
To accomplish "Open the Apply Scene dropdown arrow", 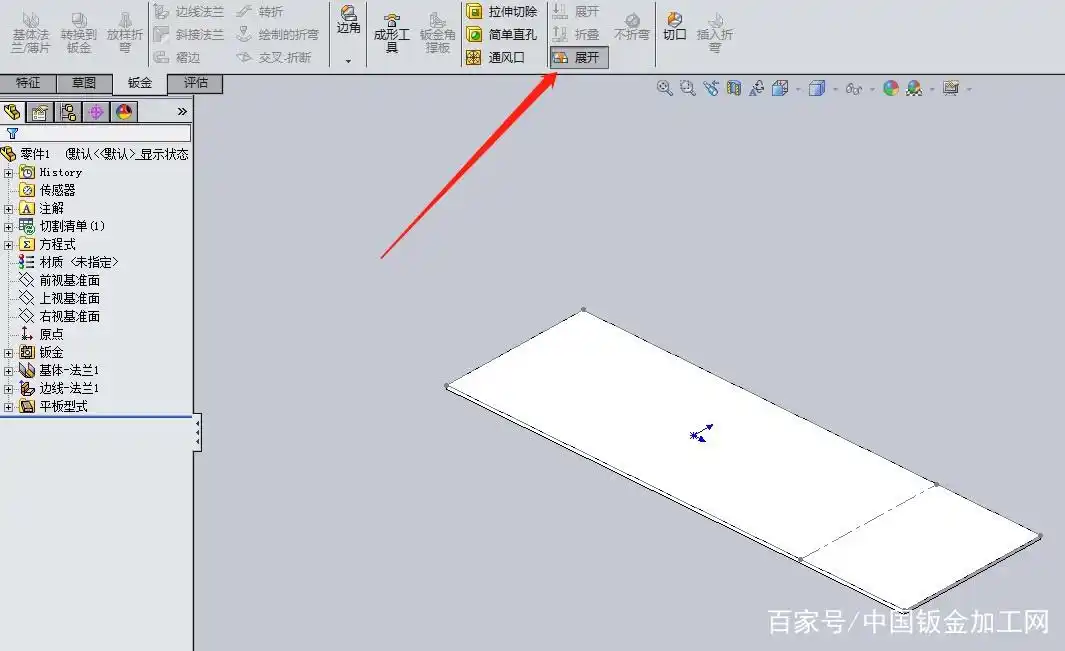I will click(931, 89).
